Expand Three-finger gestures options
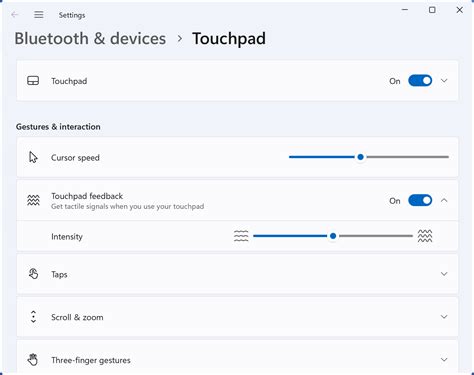The image size is (474, 375). [x=444, y=360]
